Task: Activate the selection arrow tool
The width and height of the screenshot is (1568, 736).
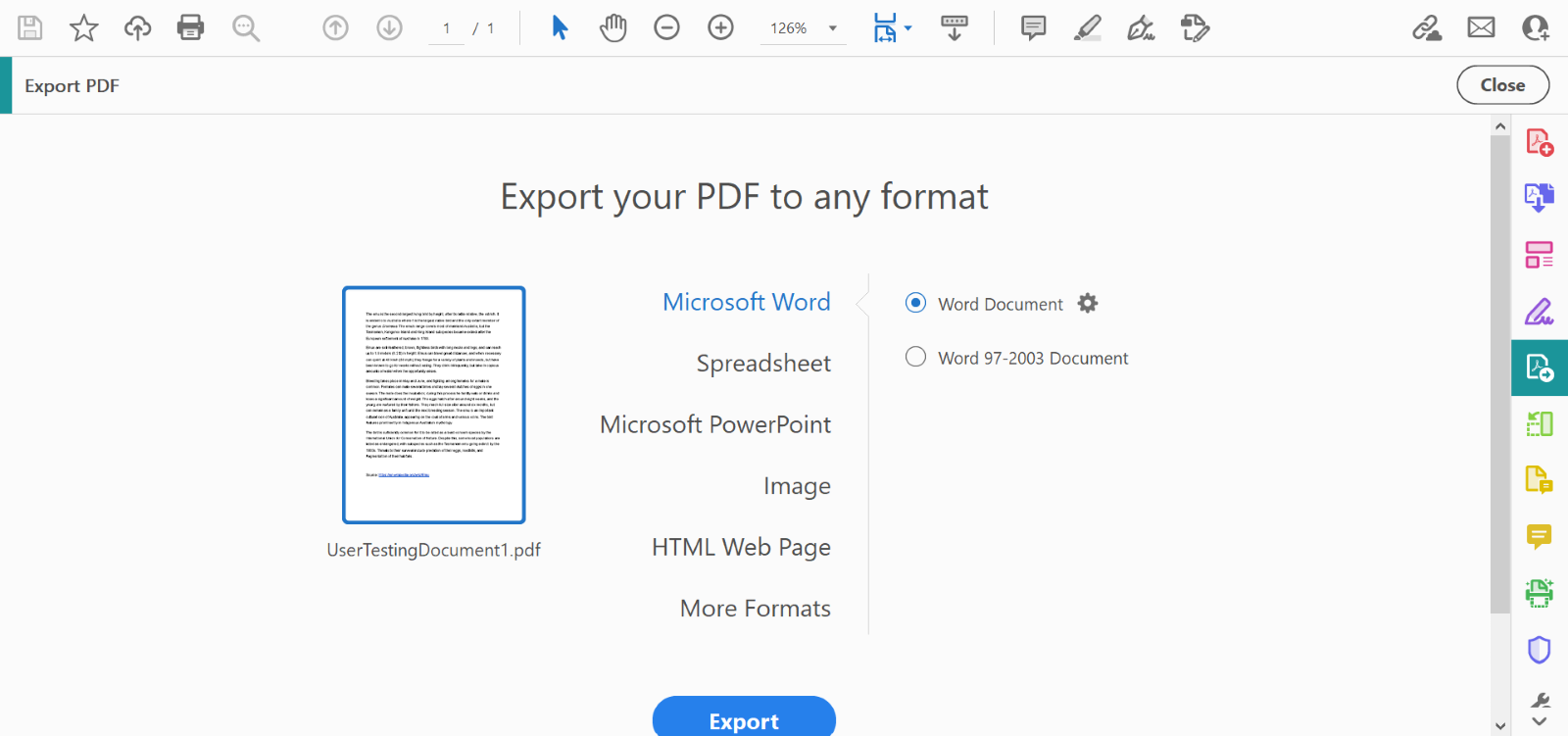Action: 560,27
